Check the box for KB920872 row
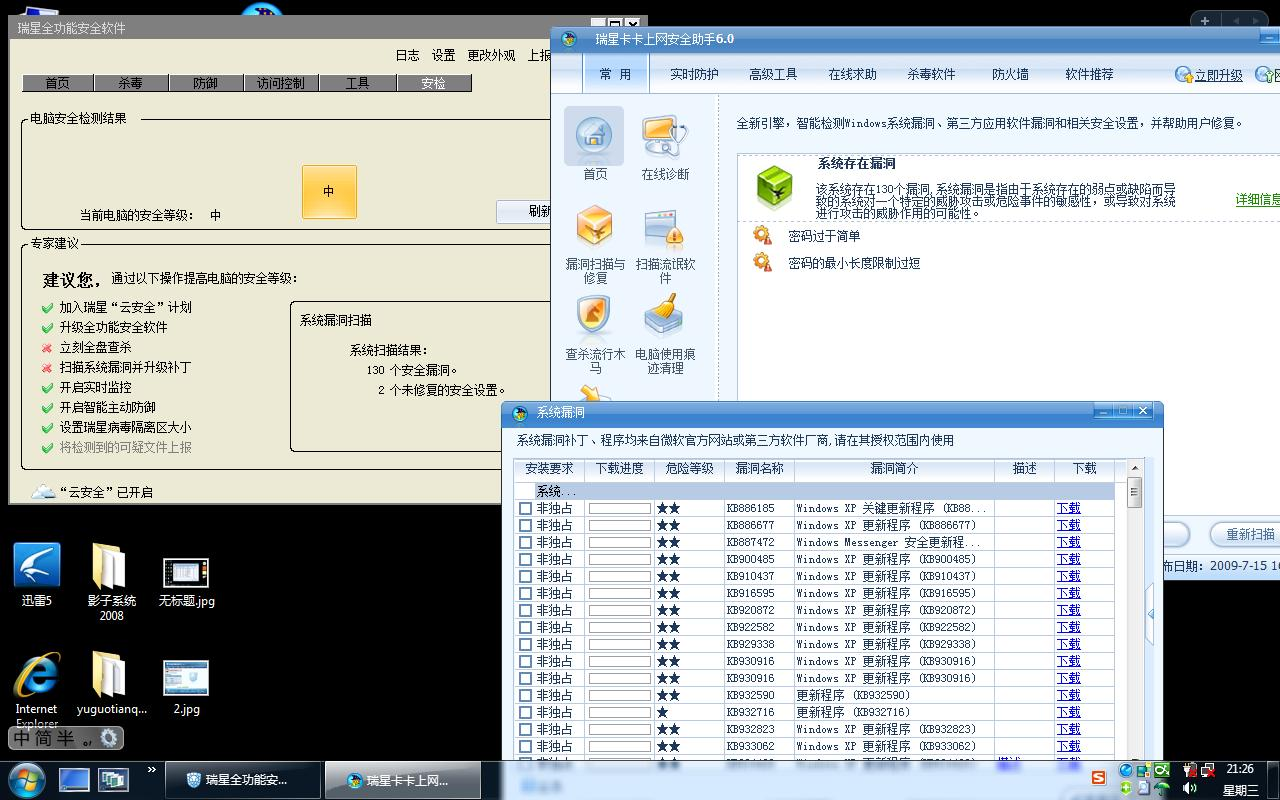The width and height of the screenshot is (1280, 800). (x=526, y=611)
